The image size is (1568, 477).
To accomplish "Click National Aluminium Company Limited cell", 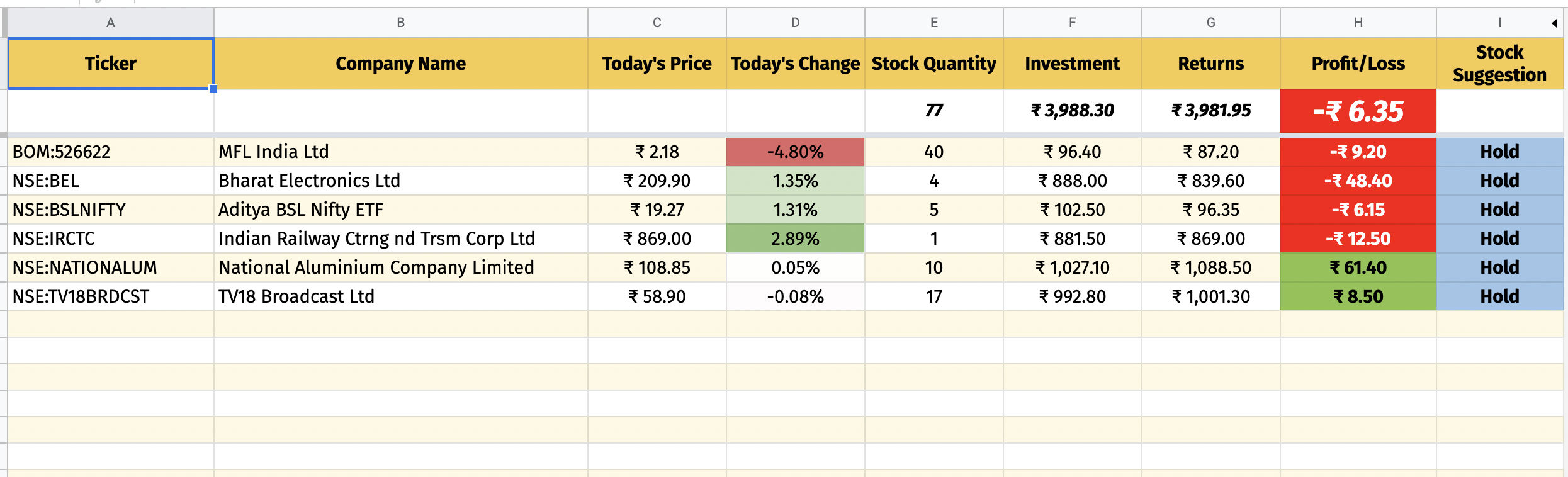I will (x=401, y=267).
